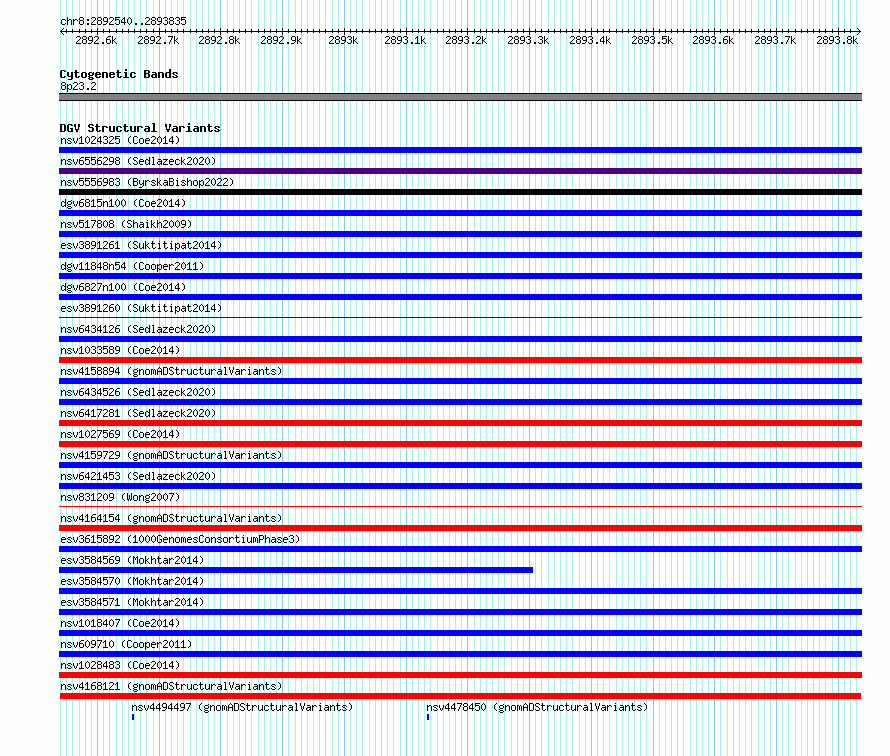
Task: Click the small nsv4478450 variant marker
Action: pos(428,717)
